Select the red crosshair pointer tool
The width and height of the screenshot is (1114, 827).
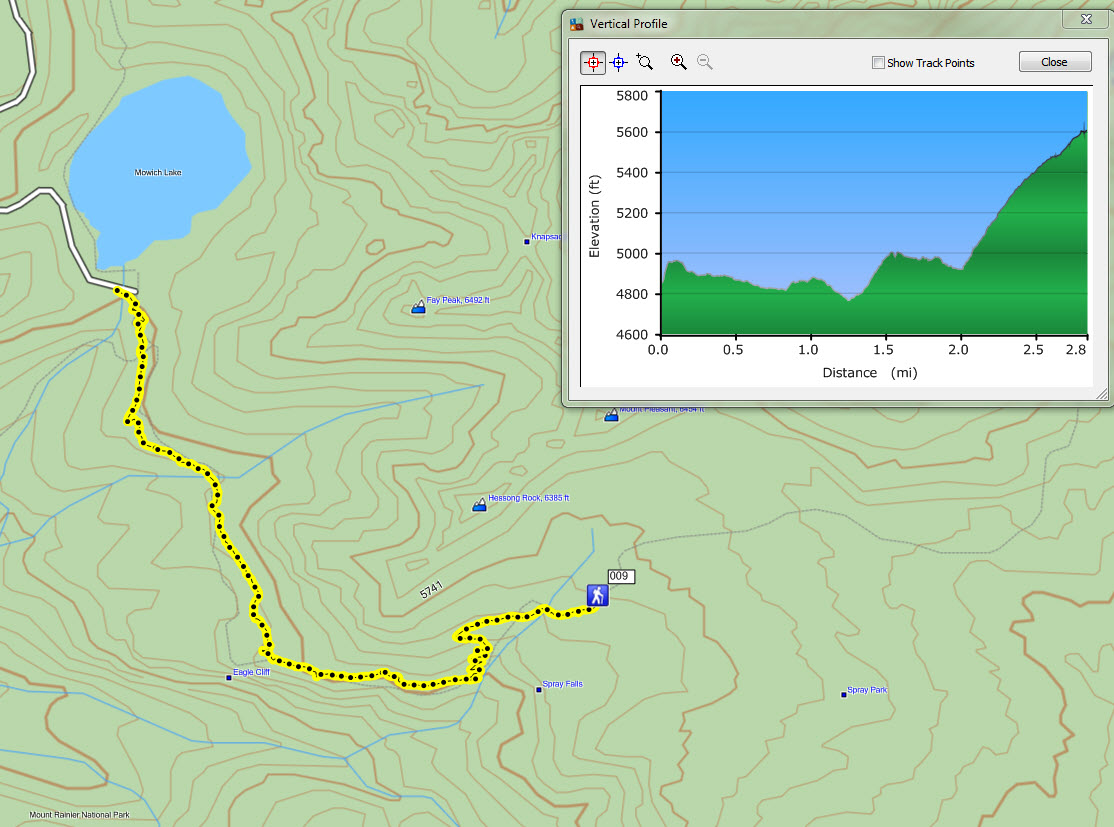[592, 63]
